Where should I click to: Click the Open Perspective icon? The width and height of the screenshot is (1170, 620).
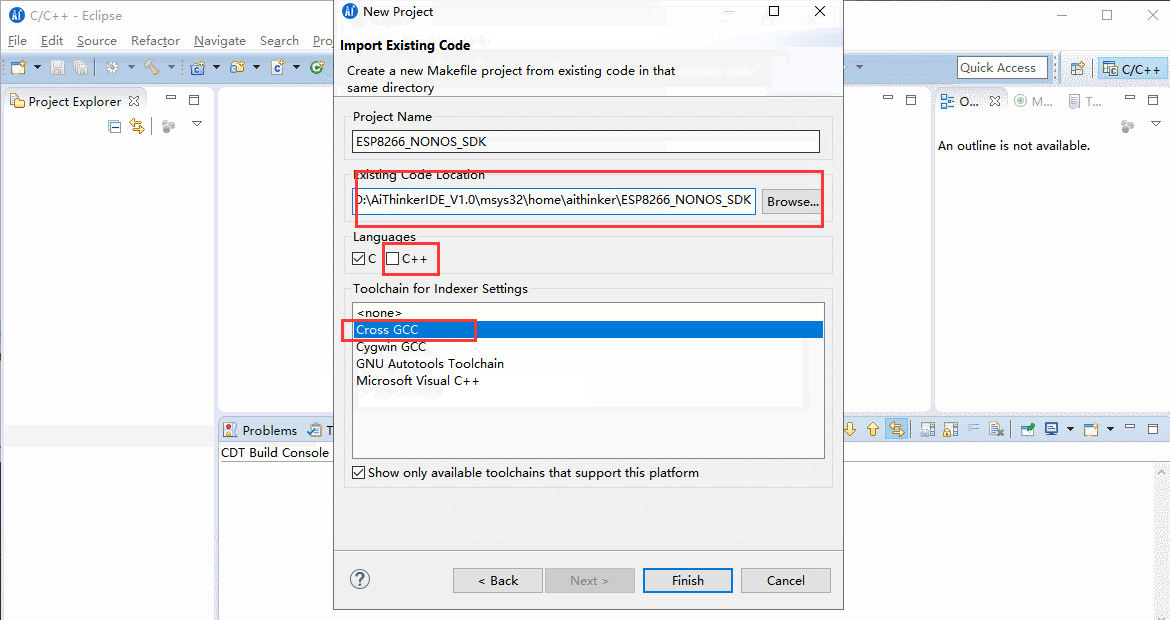click(1077, 69)
